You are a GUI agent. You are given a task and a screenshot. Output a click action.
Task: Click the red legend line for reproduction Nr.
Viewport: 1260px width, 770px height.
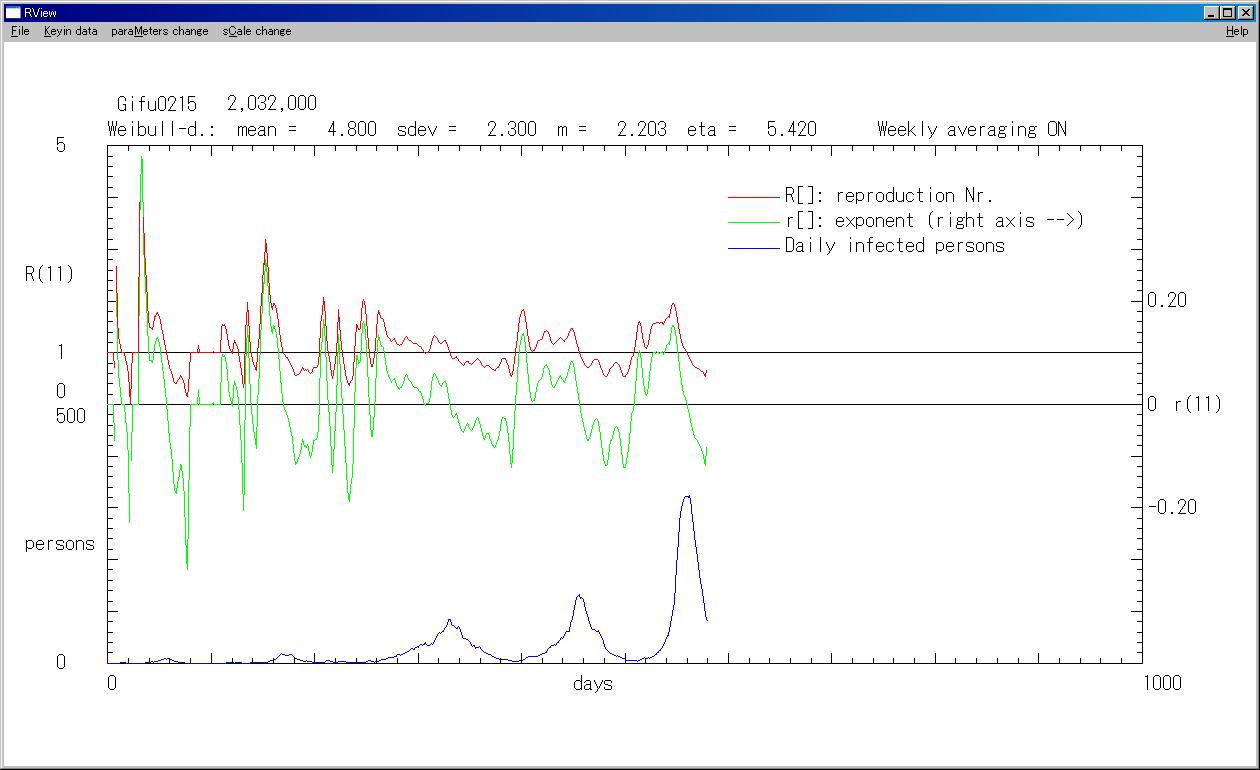pyautogui.click(x=753, y=197)
